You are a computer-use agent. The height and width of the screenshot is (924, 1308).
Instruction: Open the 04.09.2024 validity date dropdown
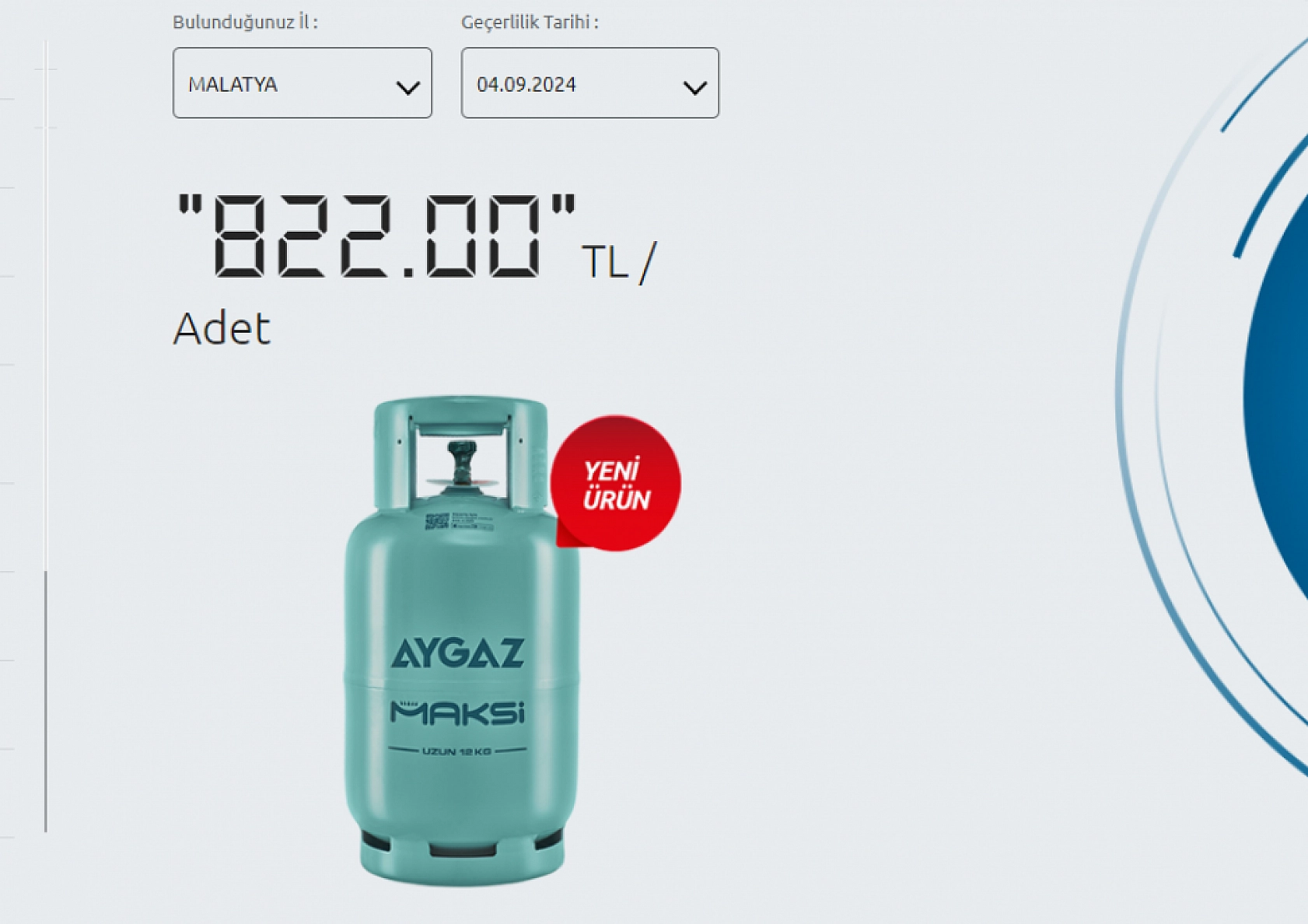(589, 82)
